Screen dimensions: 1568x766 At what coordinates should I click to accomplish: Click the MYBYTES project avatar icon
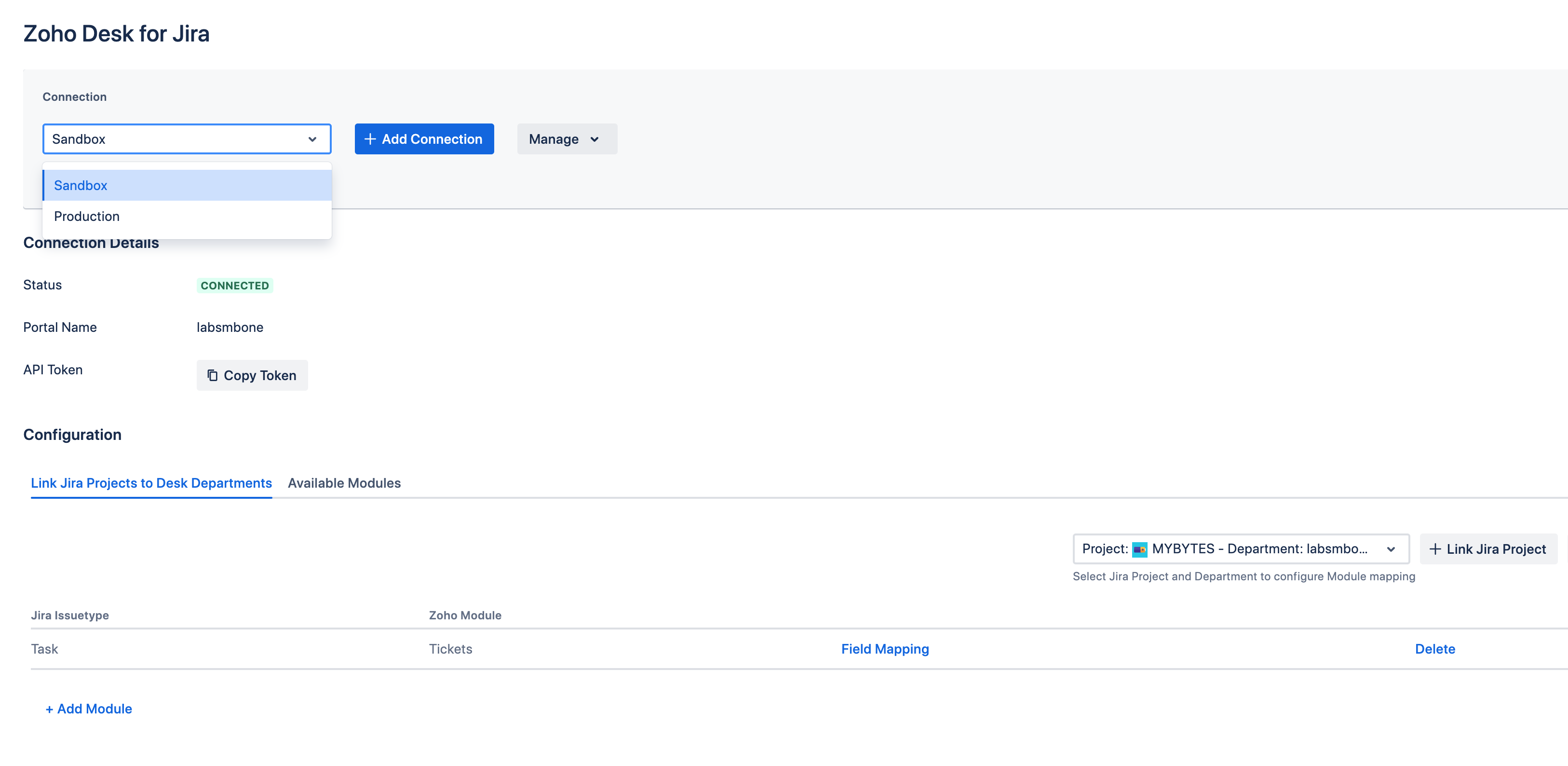click(1139, 549)
